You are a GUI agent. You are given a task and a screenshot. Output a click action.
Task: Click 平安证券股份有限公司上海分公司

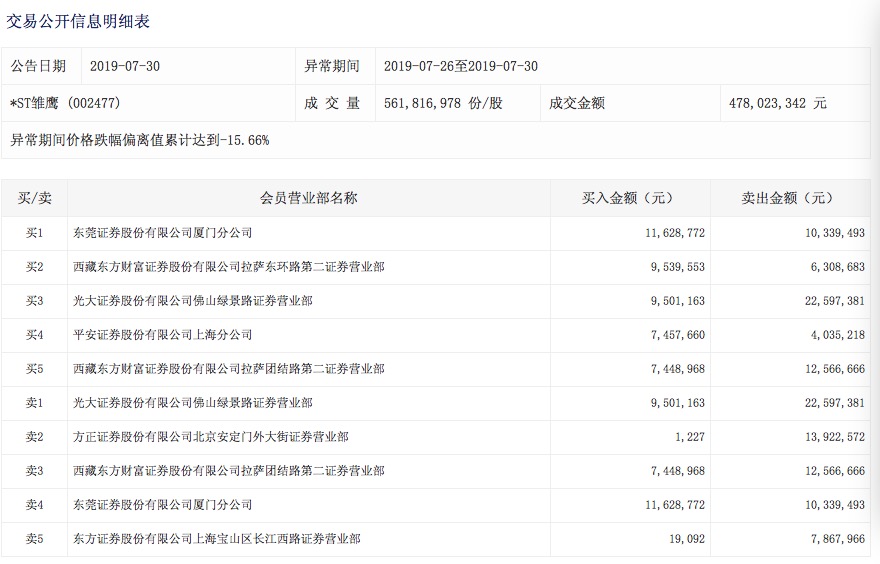click(x=163, y=335)
